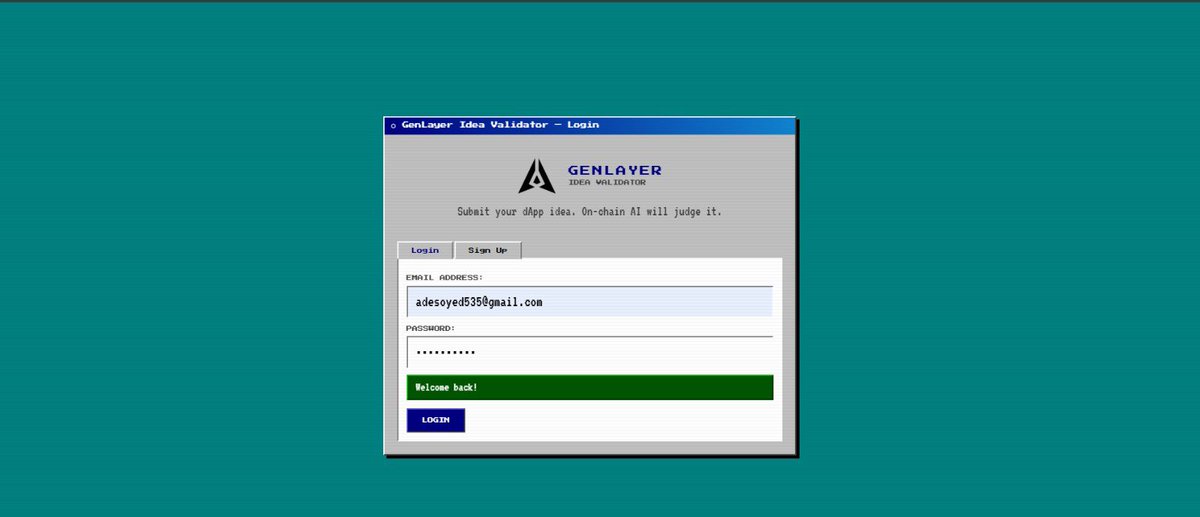Focus the Password input field
Viewport: 1200px width, 517px height.
[x=590, y=352]
